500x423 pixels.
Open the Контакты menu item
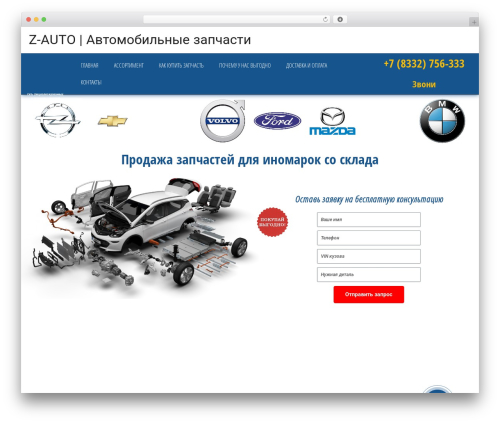tap(91, 82)
